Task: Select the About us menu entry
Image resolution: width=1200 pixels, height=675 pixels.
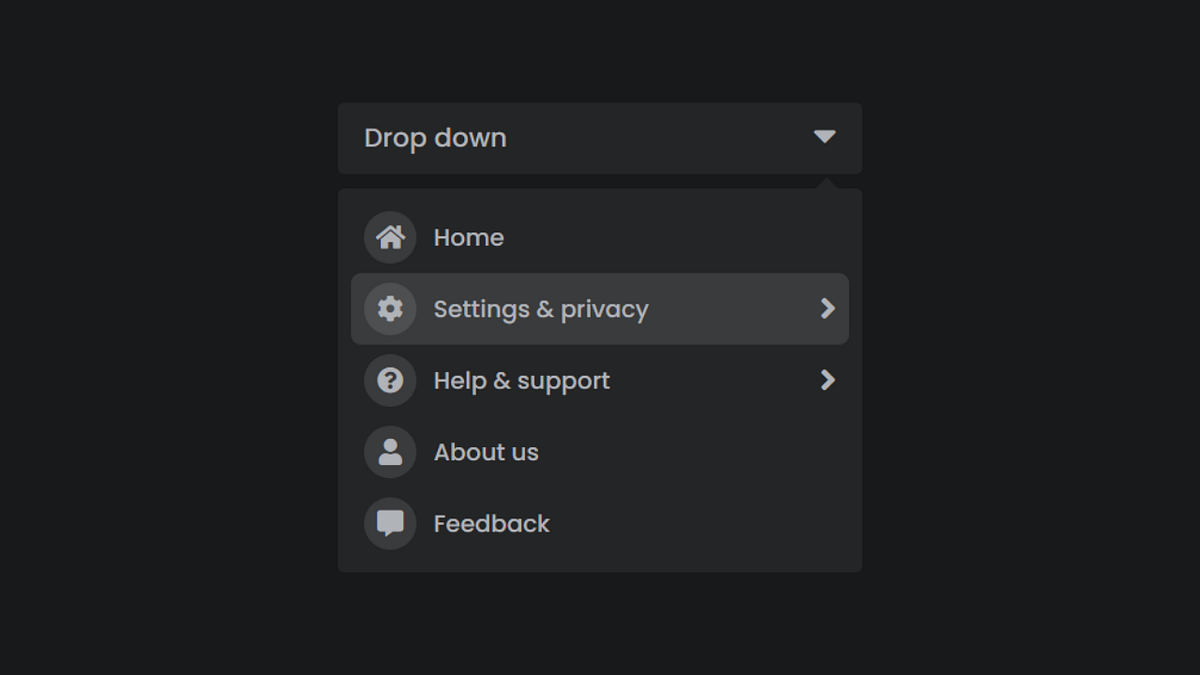Action: 486,452
